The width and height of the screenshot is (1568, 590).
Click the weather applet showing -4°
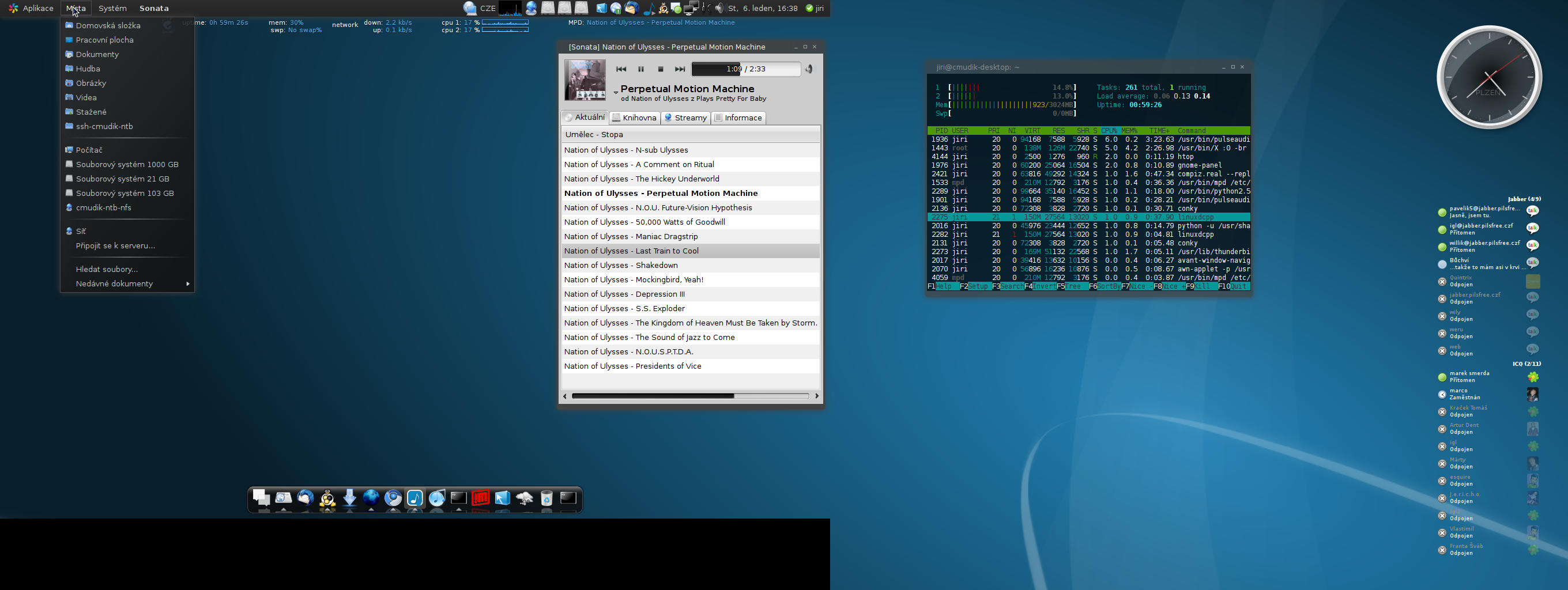[525, 499]
